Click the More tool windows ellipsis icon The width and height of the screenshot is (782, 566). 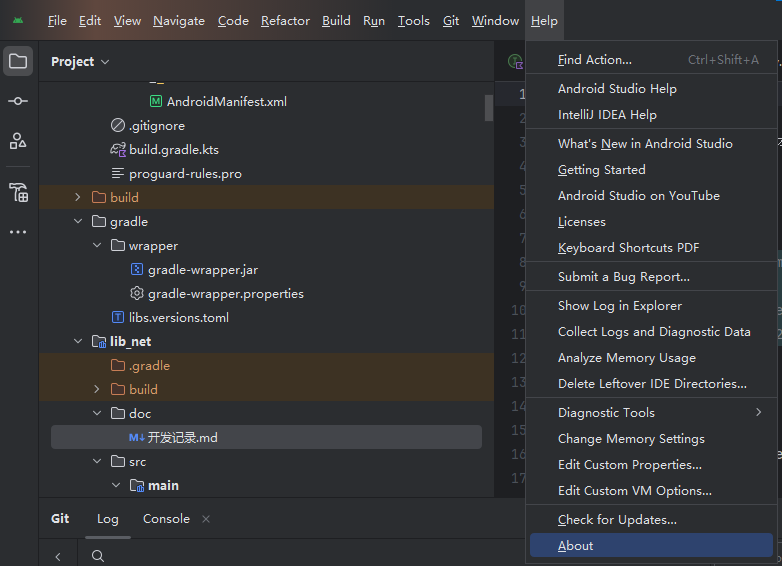click(x=18, y=232)
